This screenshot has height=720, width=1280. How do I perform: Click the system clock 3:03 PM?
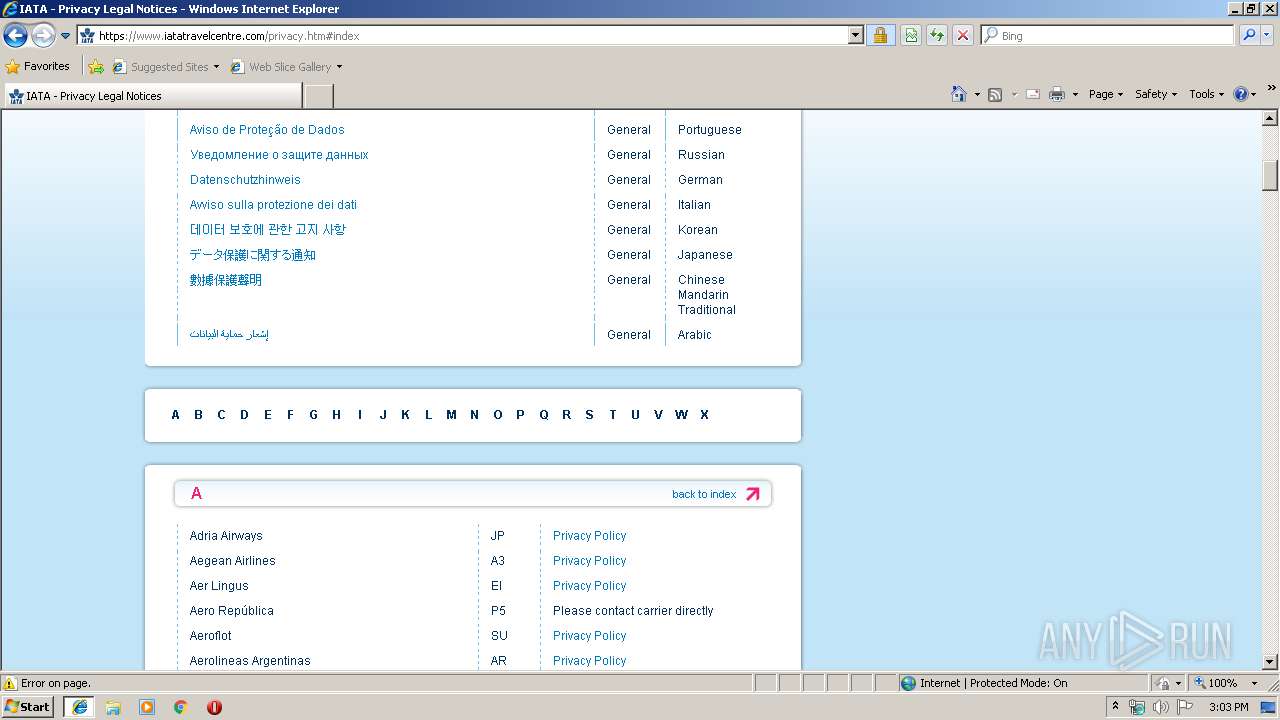[x=1229, y=707]
